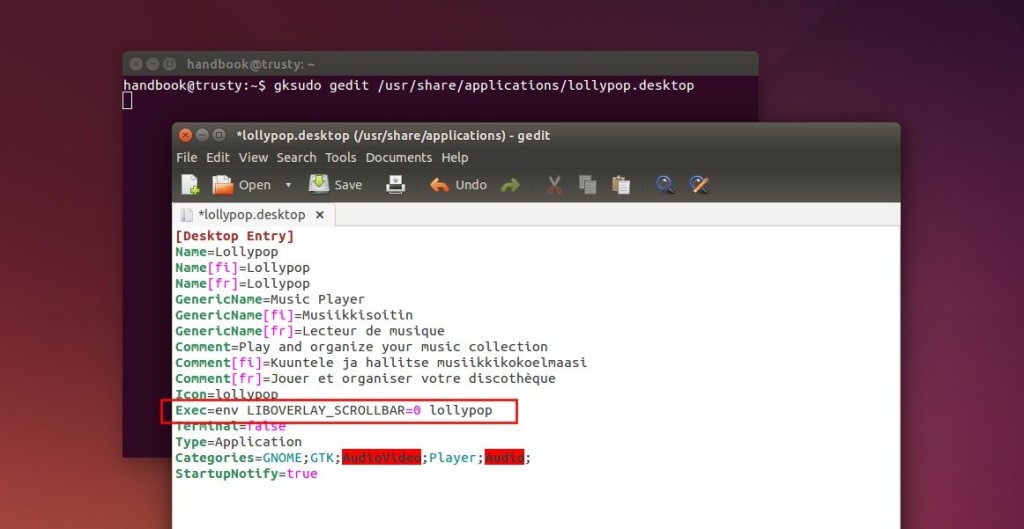Click the Name=Lollypop line

227,251
